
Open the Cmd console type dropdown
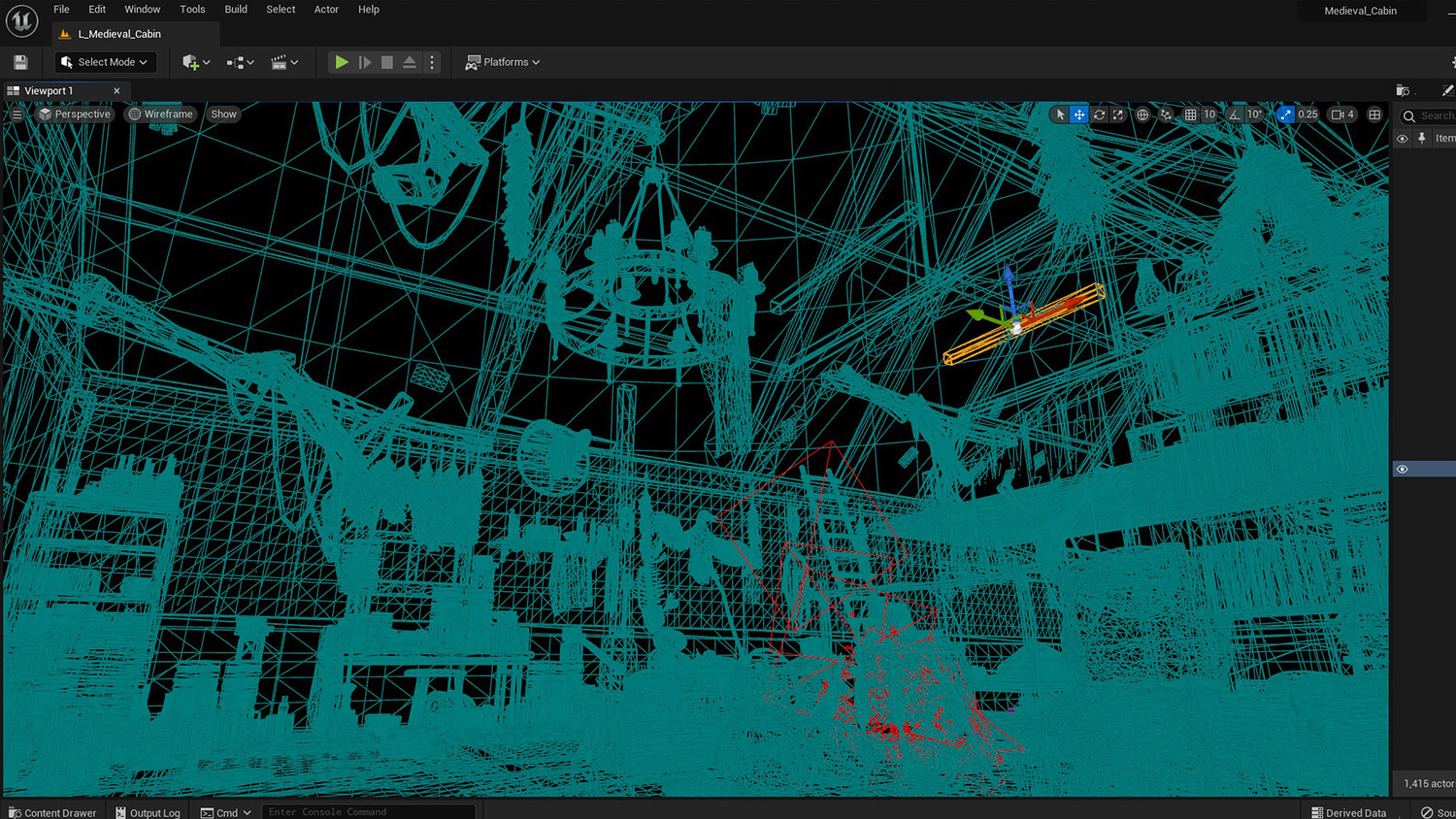(x=226, y=812)
